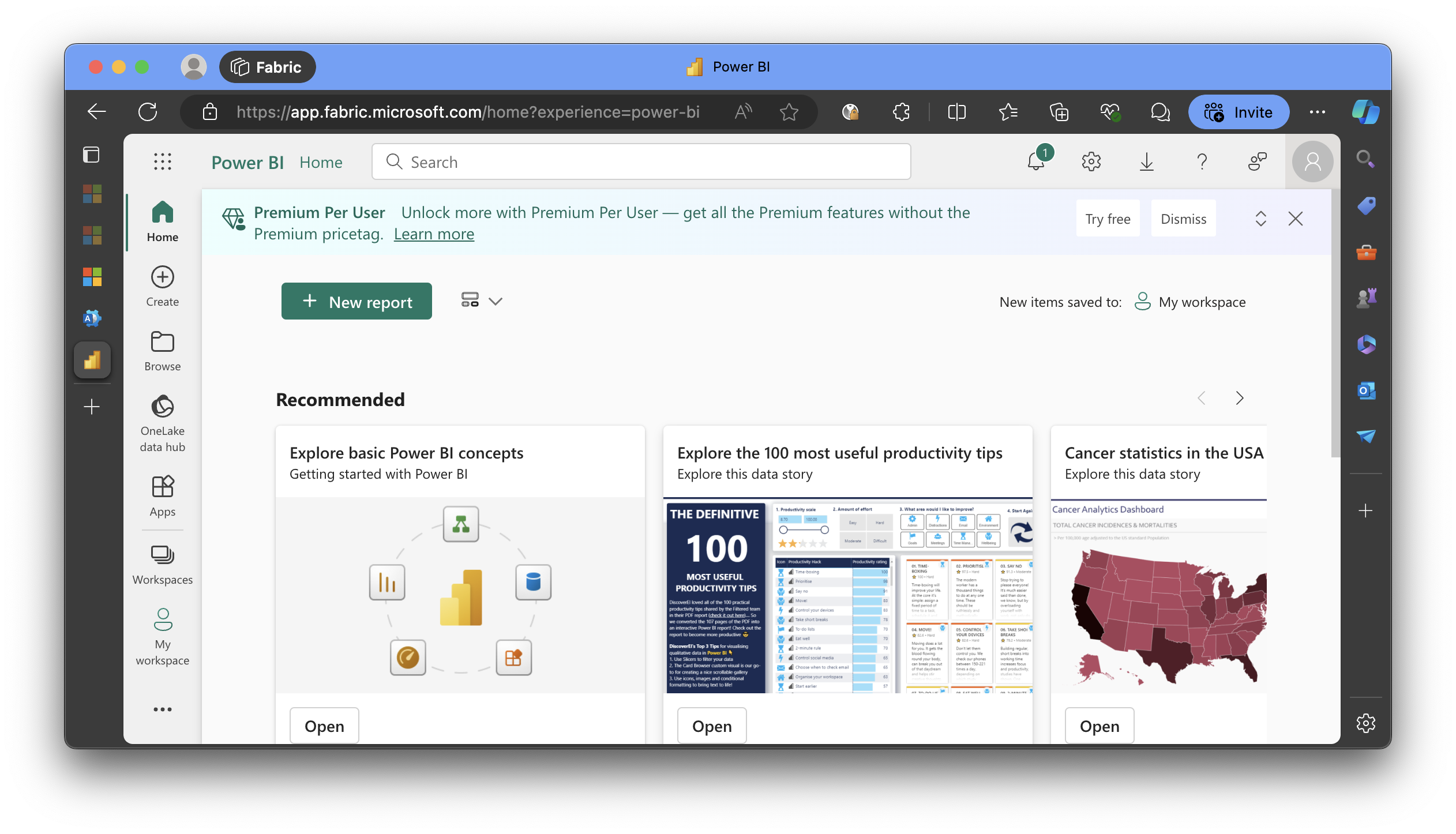Click the Search input field
The image size is (1456, 834).
tap(641, 162)
